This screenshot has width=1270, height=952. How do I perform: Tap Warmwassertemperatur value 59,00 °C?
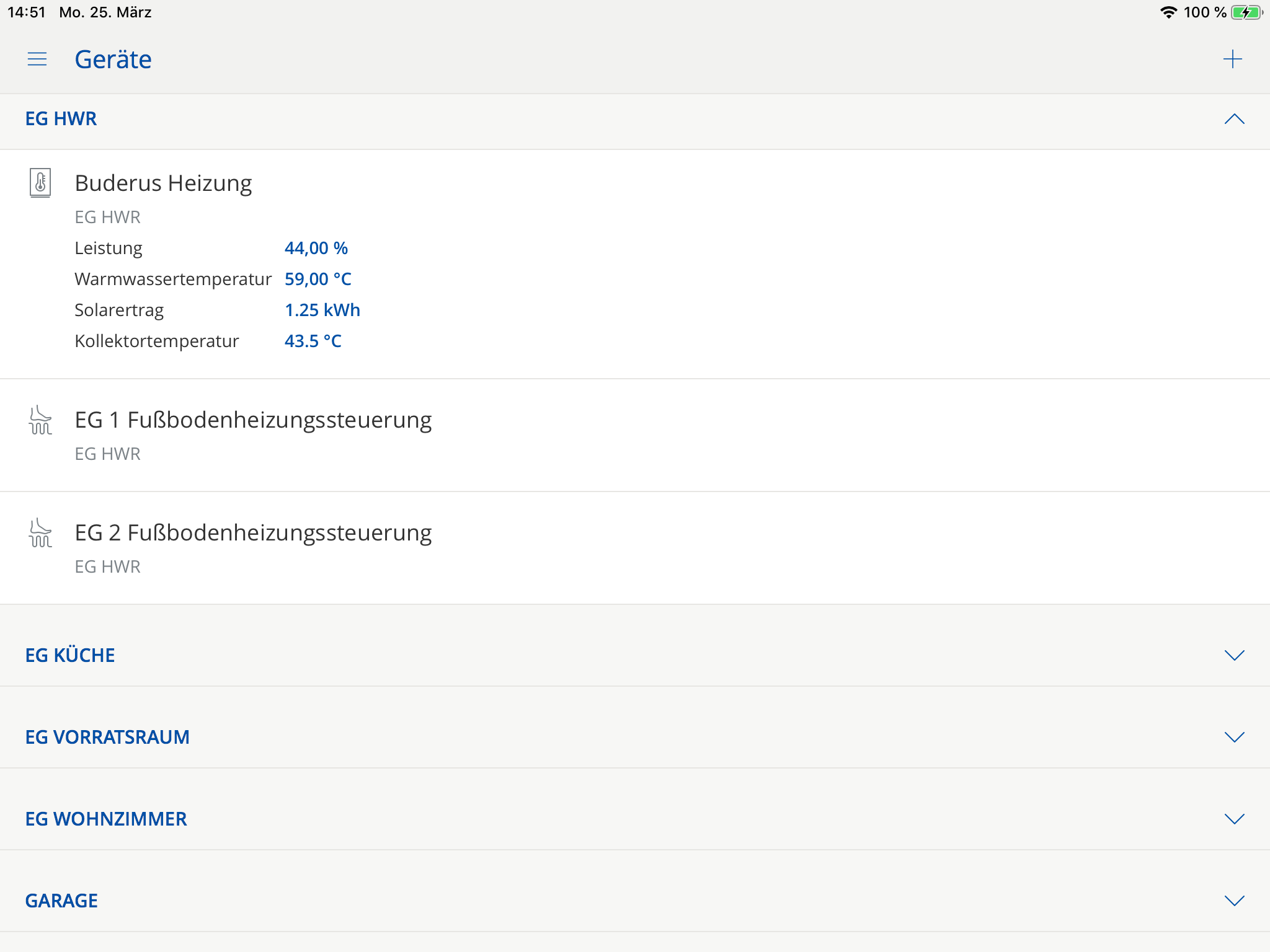[x=317, y=279]
